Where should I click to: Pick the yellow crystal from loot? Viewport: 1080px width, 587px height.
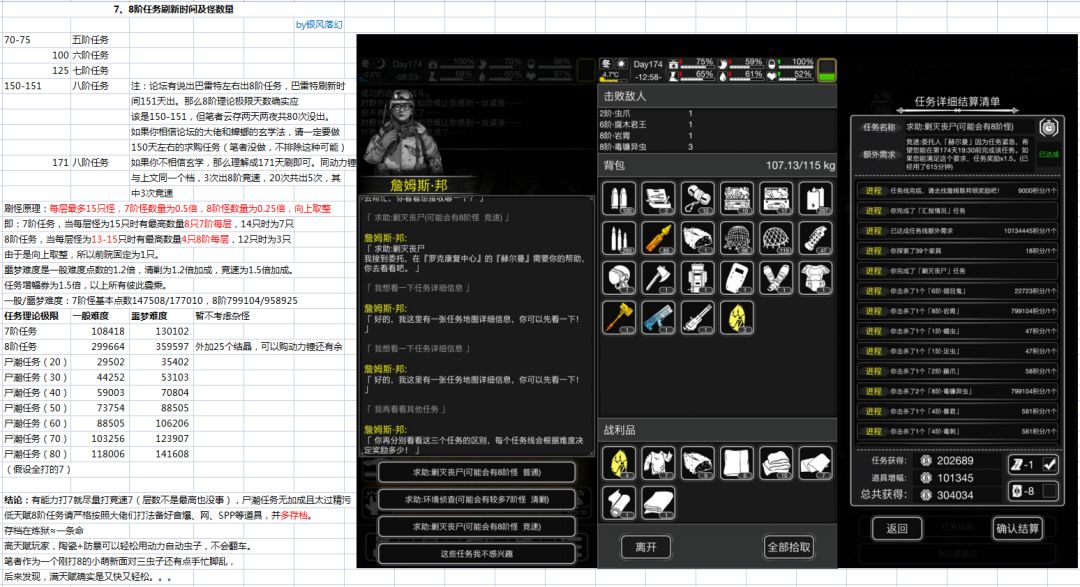(619, 462)
